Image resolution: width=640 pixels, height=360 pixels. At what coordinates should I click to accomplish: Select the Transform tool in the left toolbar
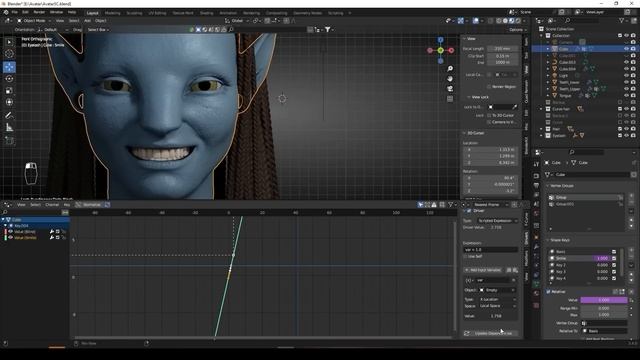[9, 102]
